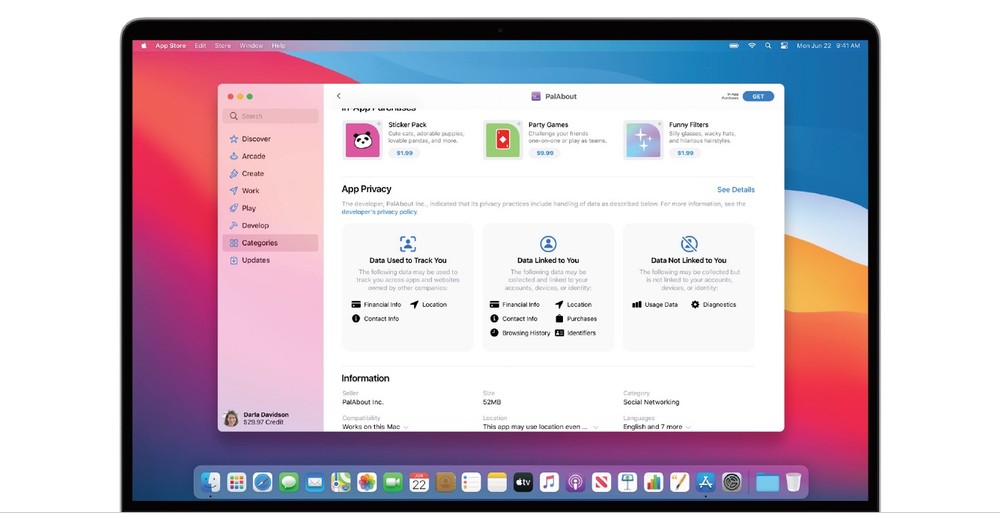
Task: Launch Music from the dock
Action: (x=549, y=482)
